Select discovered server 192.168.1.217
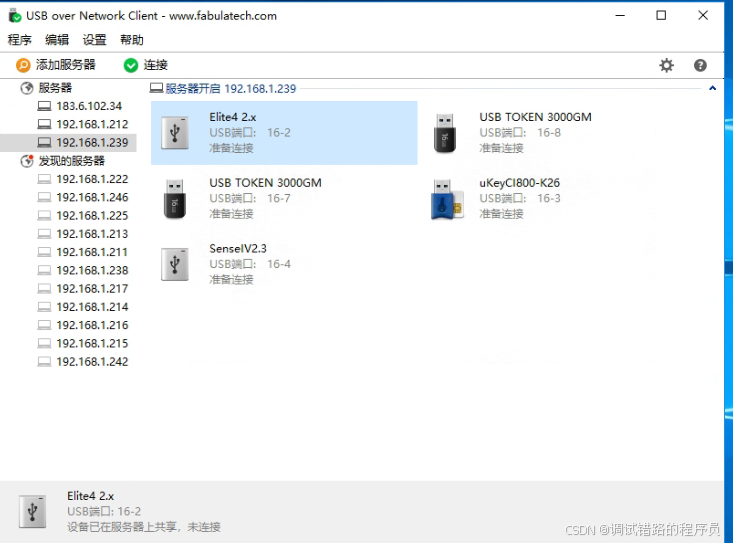733x543 pixels. [92, 288]
